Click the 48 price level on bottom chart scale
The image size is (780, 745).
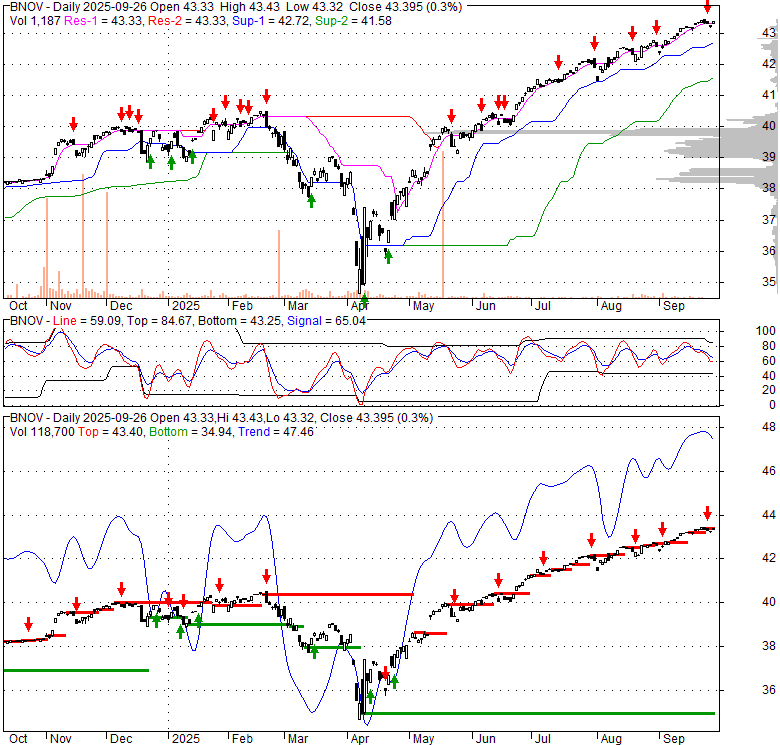coord(769,427)
